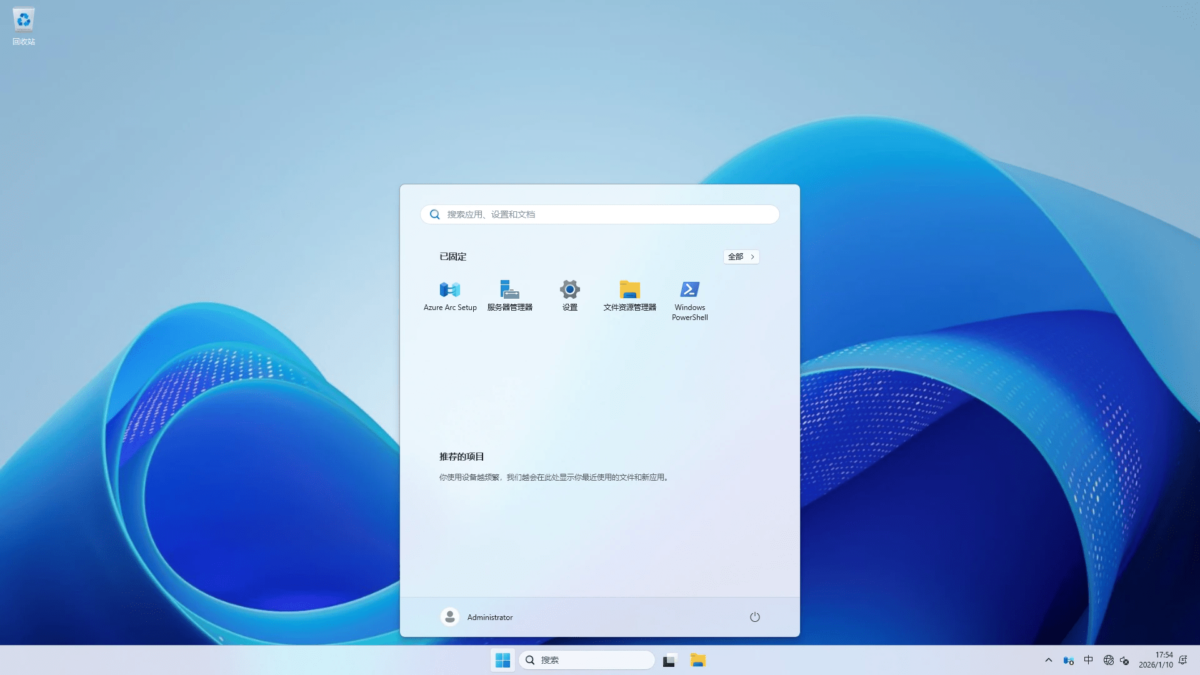Open the clock and date display
The height and width of the screenshot is (675, 1200).
click(x=1157, y=660)
